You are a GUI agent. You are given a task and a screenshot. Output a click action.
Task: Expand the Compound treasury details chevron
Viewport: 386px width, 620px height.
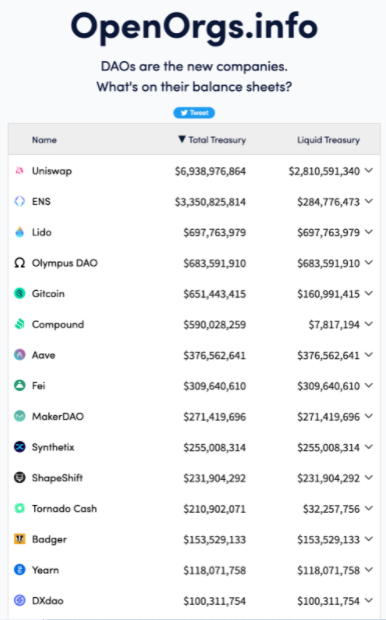point(369,324)
